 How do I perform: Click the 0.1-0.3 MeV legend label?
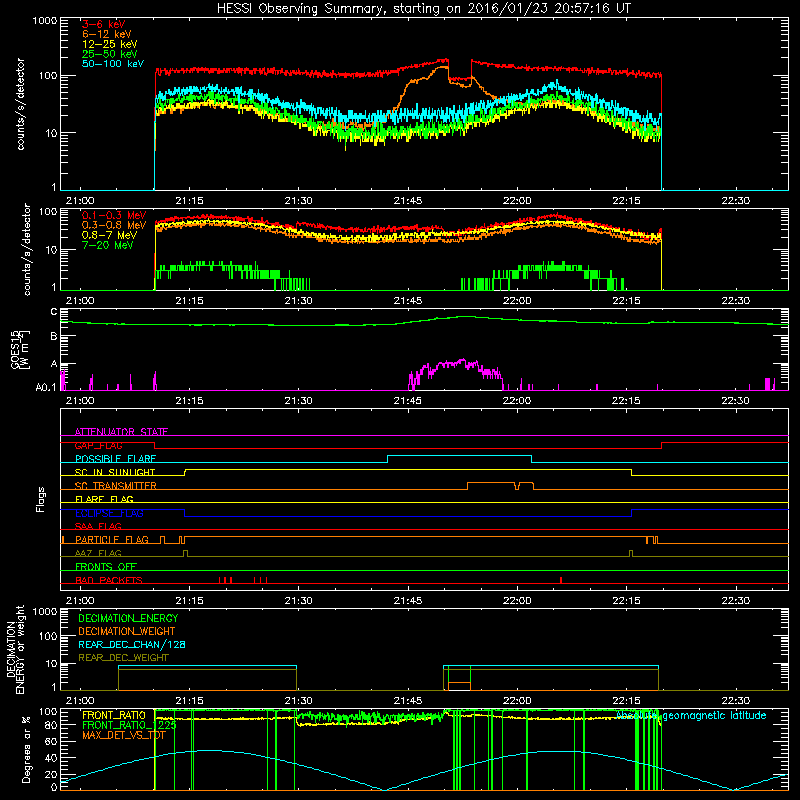[114, 215]
